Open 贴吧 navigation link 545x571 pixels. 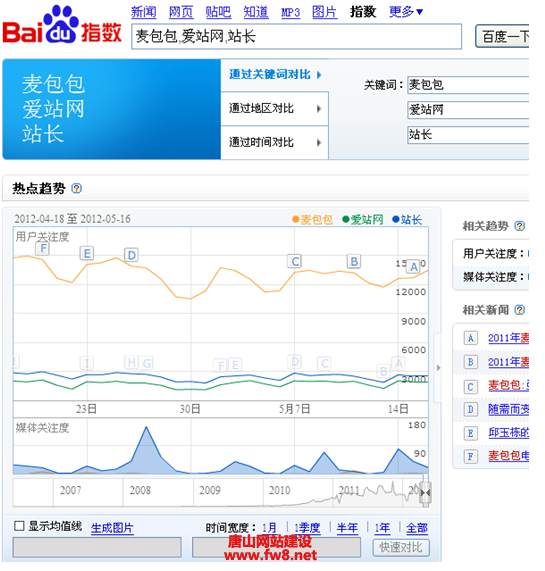(218, 12)
